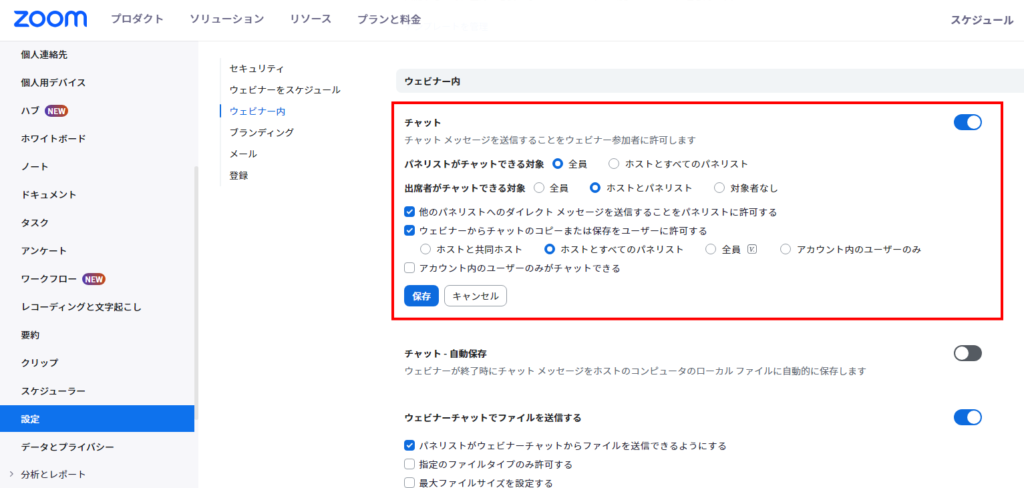Click the キャンセル button
The image size is (1024, 488).
tap(475, 296)
